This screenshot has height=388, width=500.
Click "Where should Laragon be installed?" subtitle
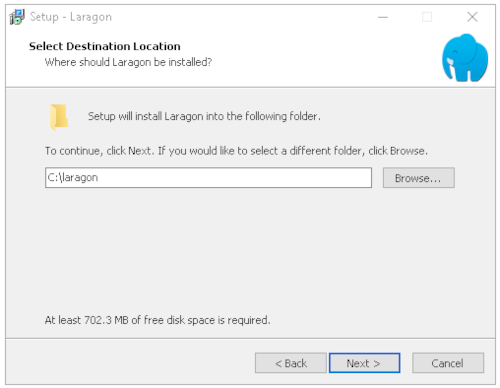pyautogui.click(x=128, y=62)
